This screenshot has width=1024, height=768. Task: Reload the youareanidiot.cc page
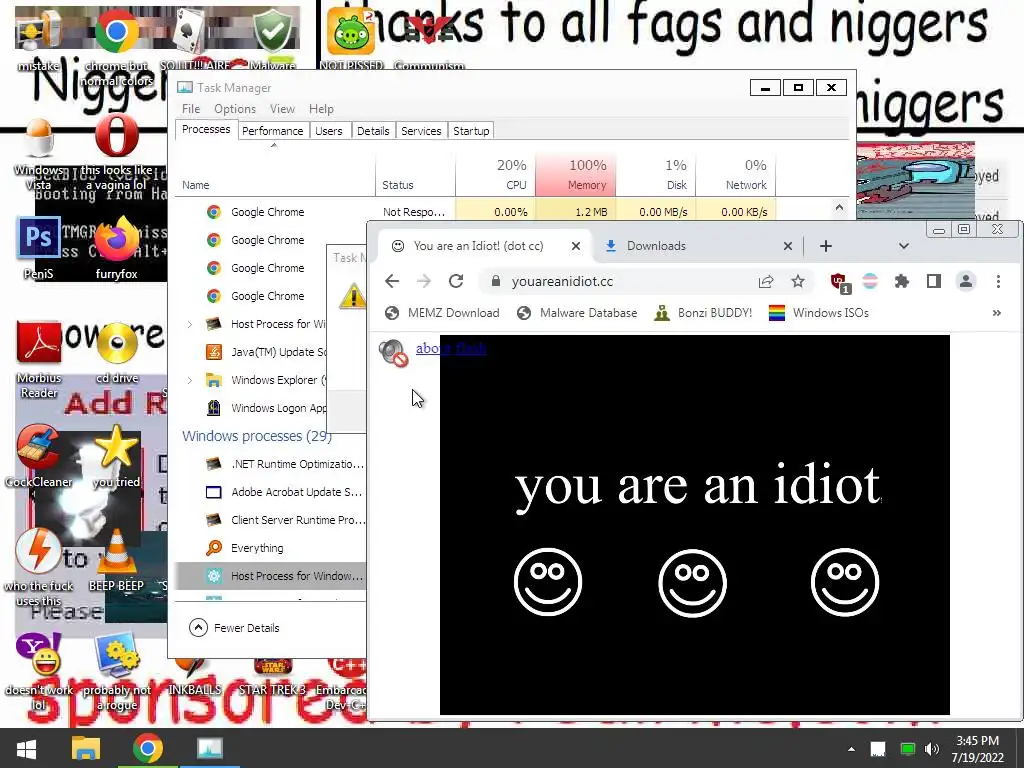coord(456,281)
